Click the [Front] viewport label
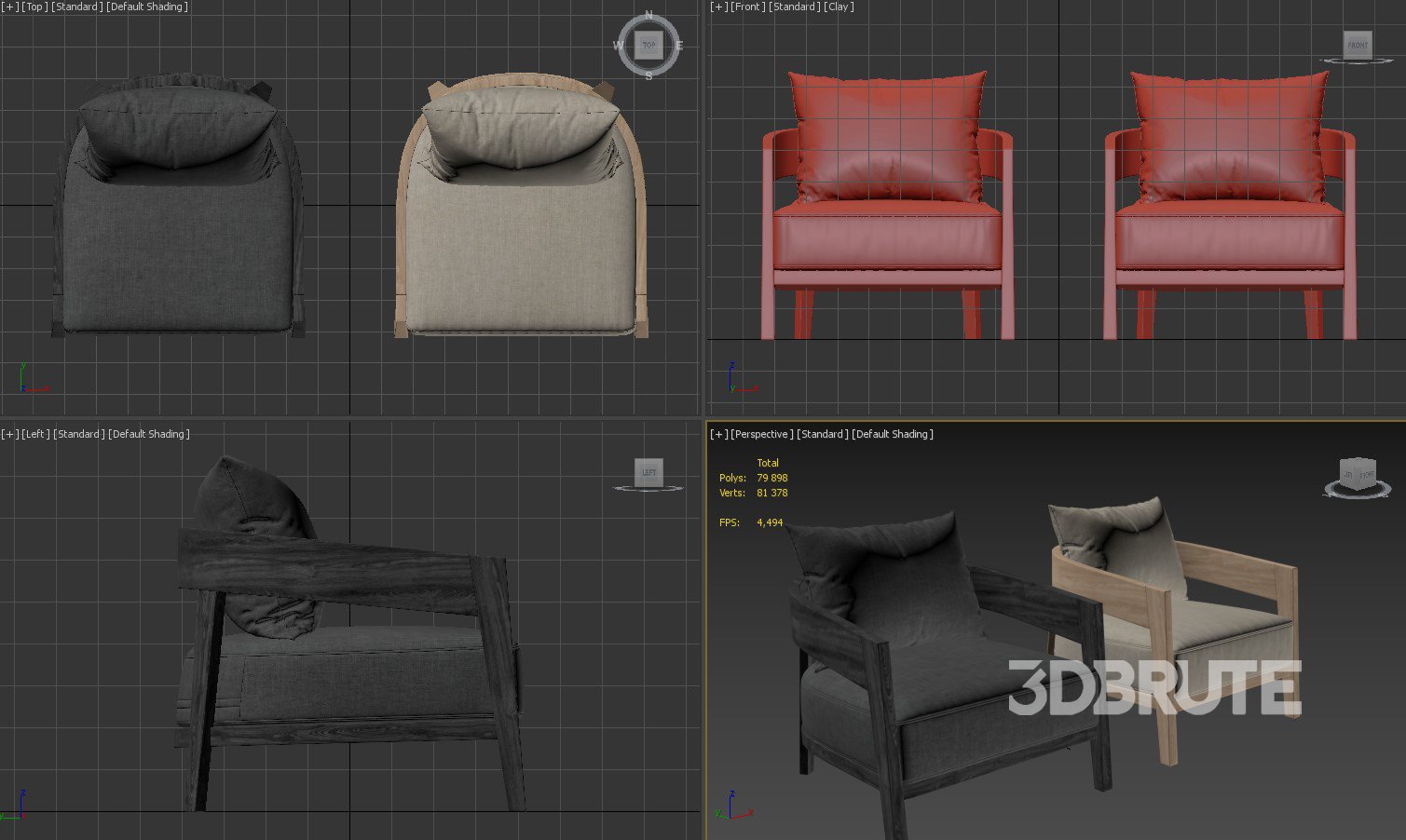This screenshot has height=840, width=1406. (x=746, y=7)
